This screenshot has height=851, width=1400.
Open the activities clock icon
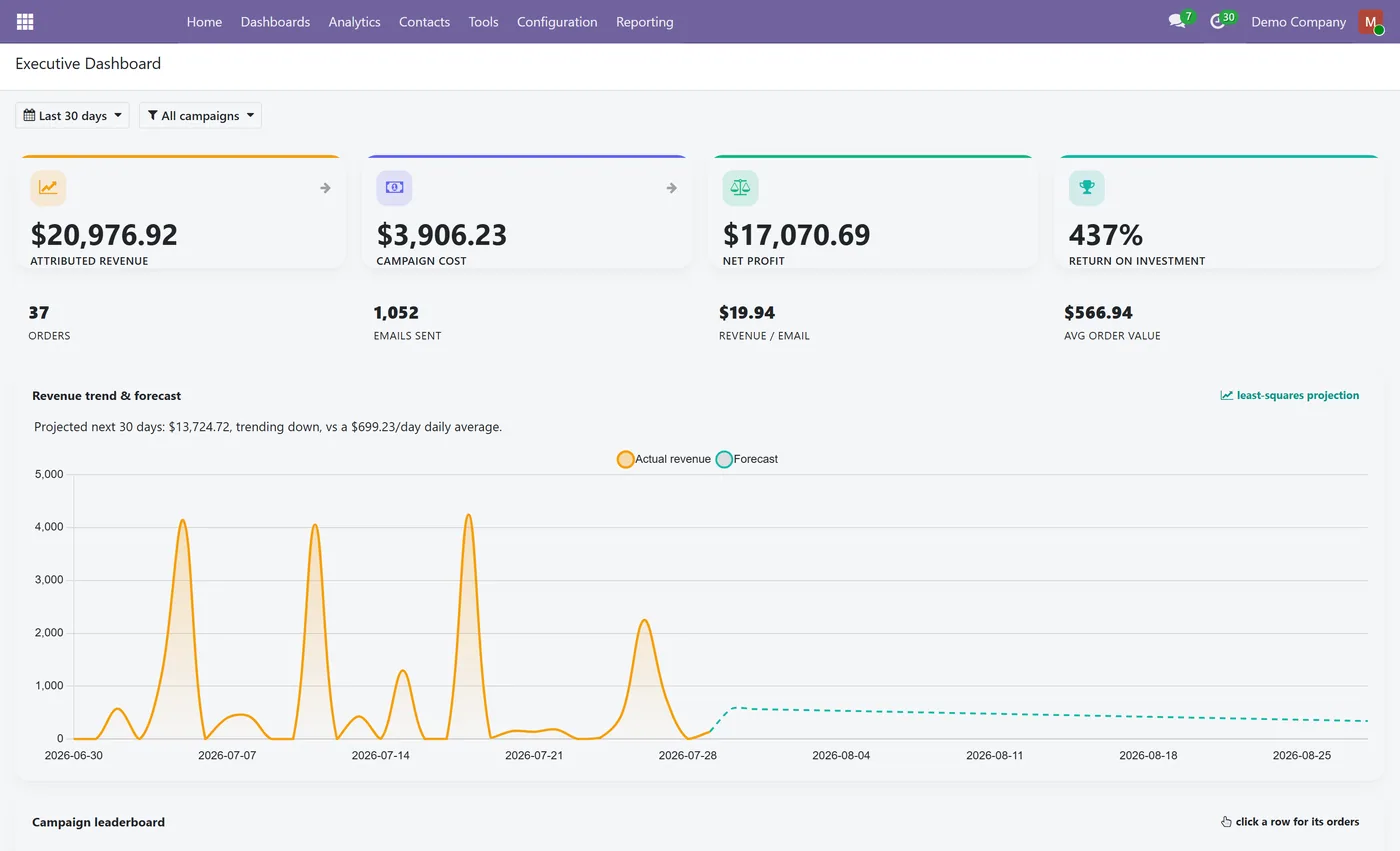pyautogui.click(x=1217, y=21)
